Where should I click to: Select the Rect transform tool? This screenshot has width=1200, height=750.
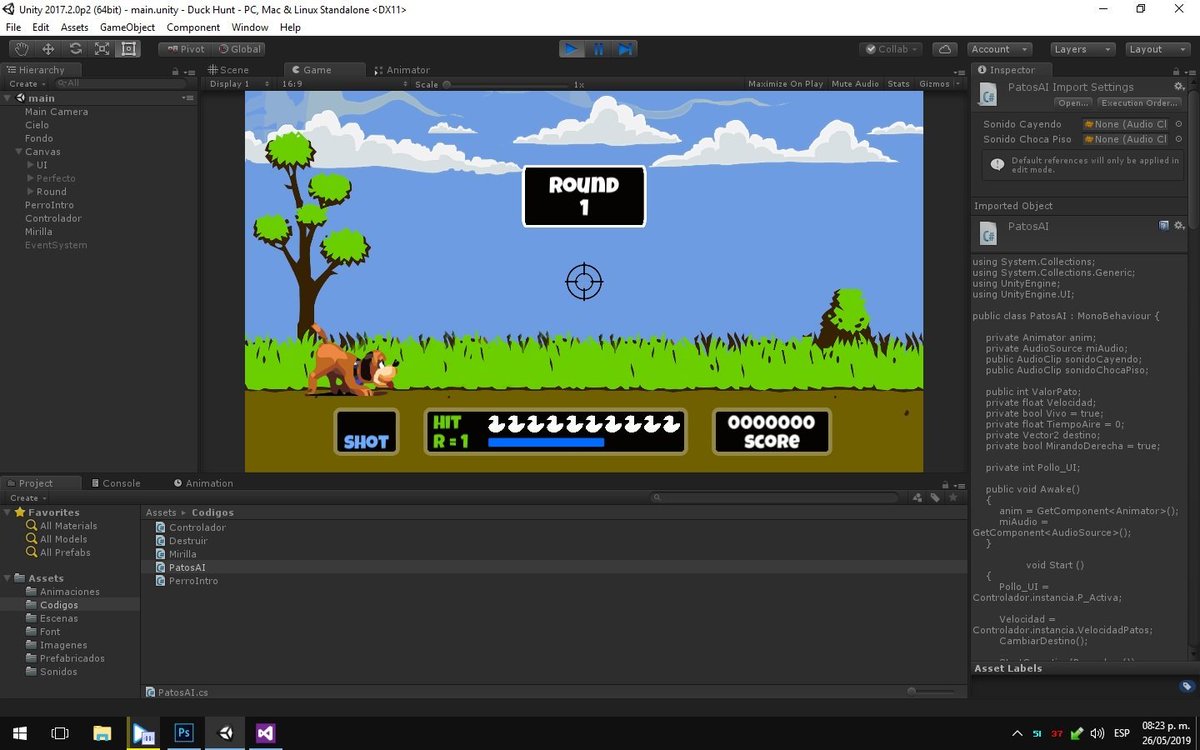pyautogui.click(x=128, y=48)
